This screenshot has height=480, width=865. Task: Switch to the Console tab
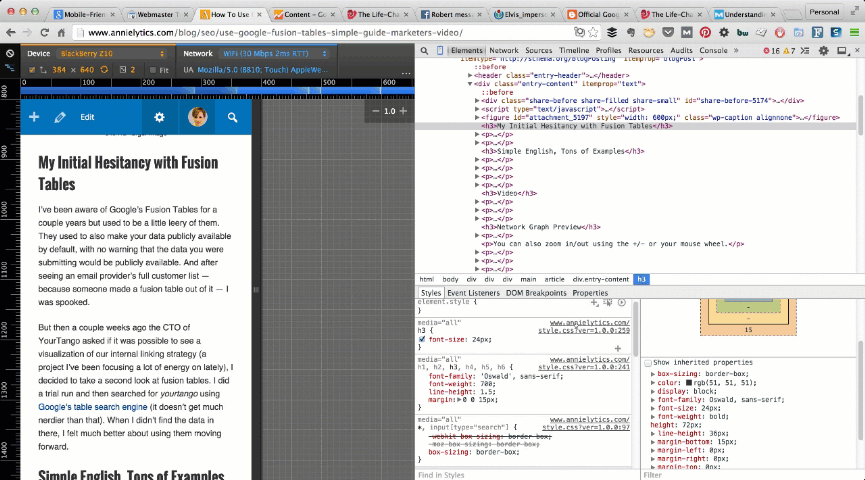coord(713,50)
